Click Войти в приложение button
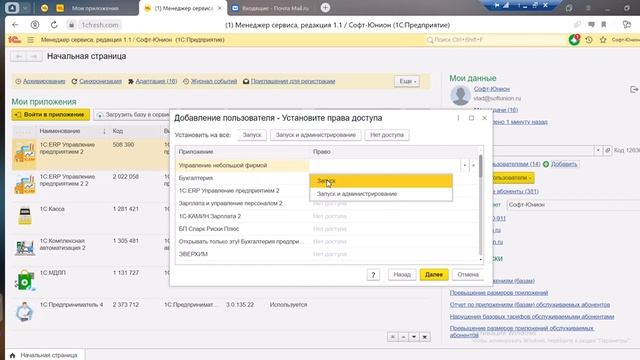The image size is (640, 360). coord(51,115)
